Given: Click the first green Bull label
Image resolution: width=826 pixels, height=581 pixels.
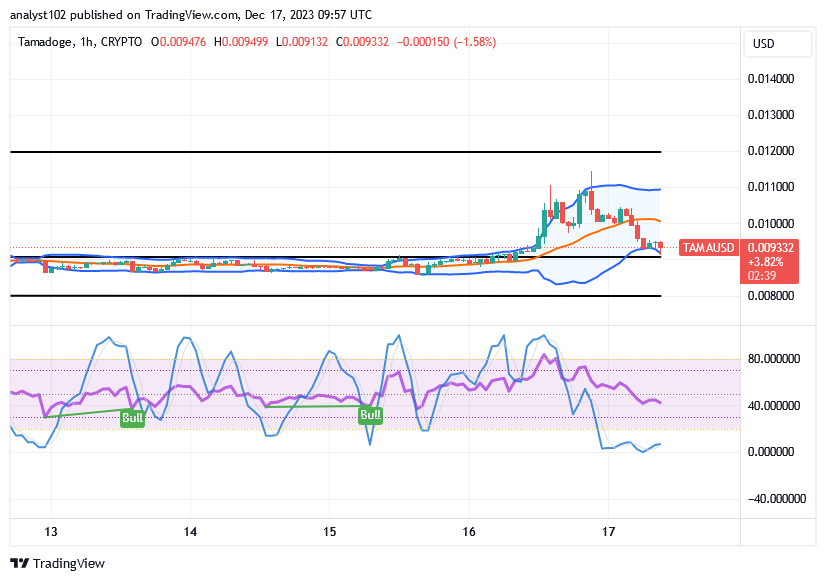Looking at the screenshot, I should click(x=132, y=418).
